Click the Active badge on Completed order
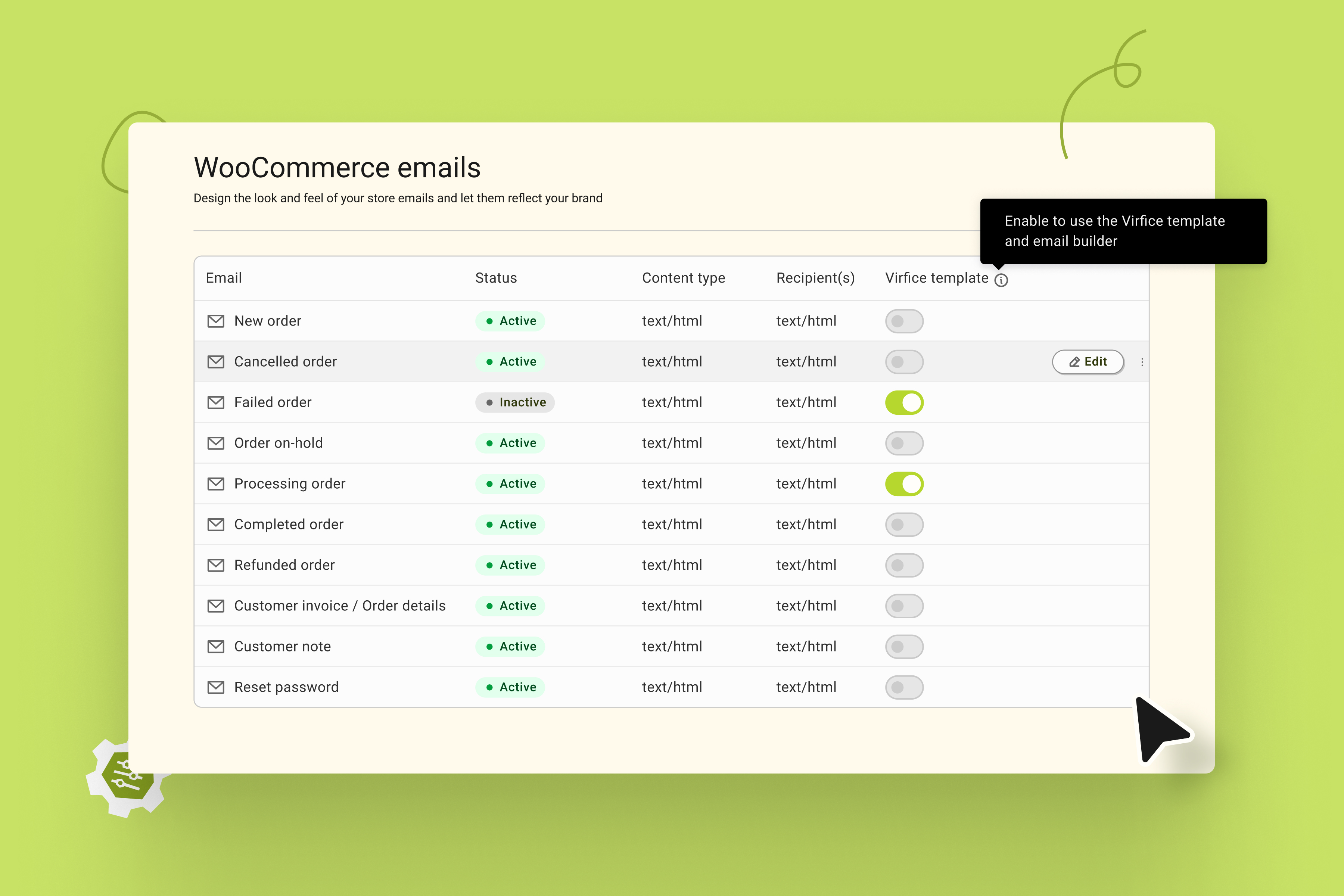 pos(510,525)
